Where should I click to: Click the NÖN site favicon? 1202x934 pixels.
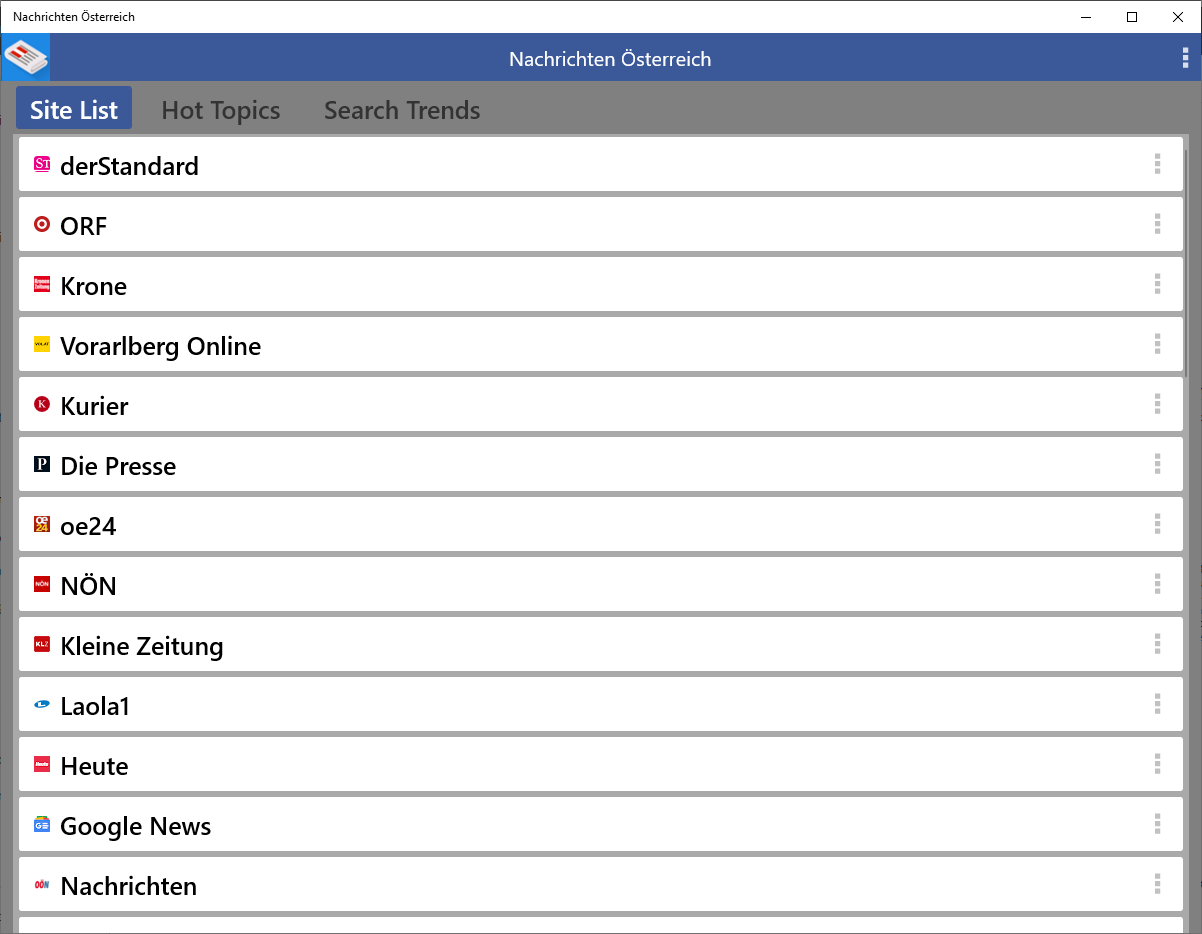click(x=42, y=584)
